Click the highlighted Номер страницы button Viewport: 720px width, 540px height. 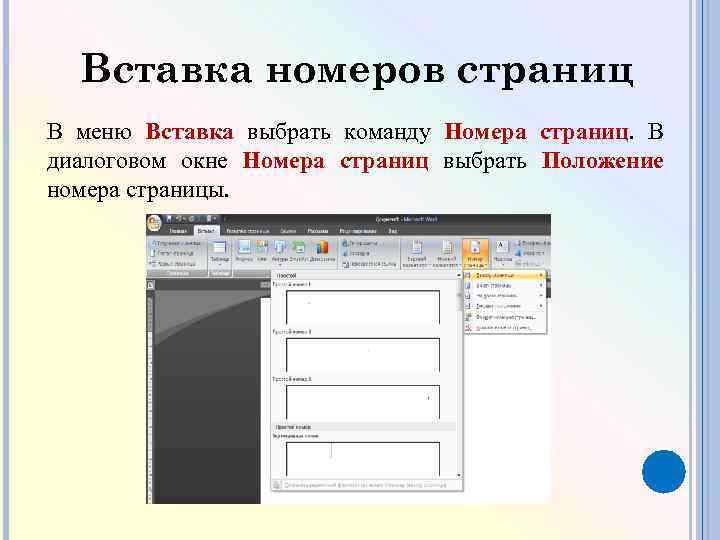[x=475, y=254]
